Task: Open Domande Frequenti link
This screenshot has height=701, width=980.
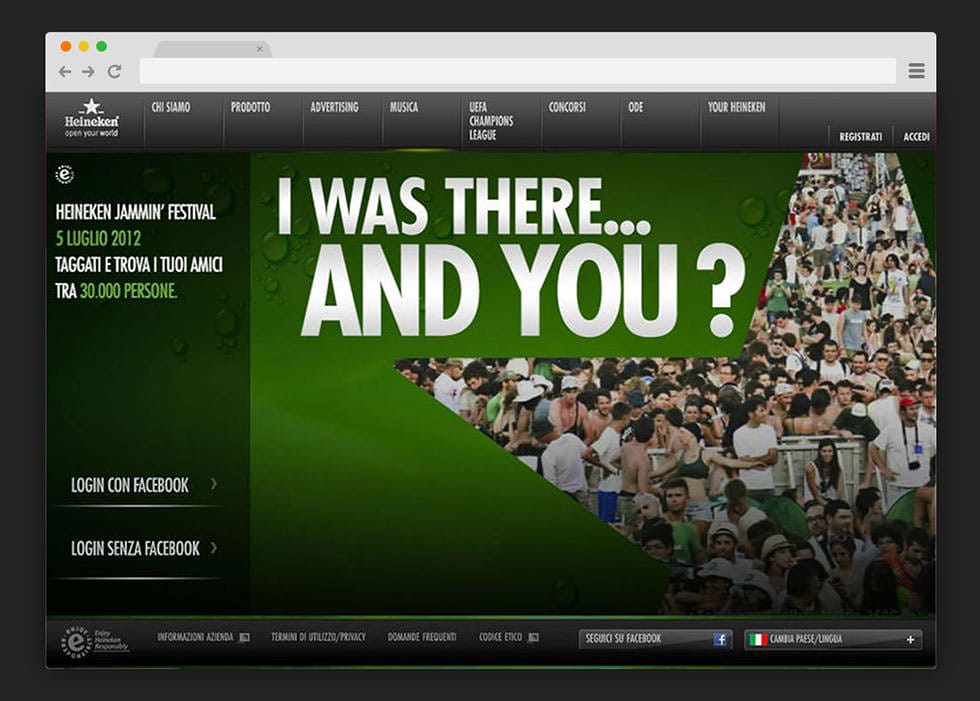Action: click(422, 637)
